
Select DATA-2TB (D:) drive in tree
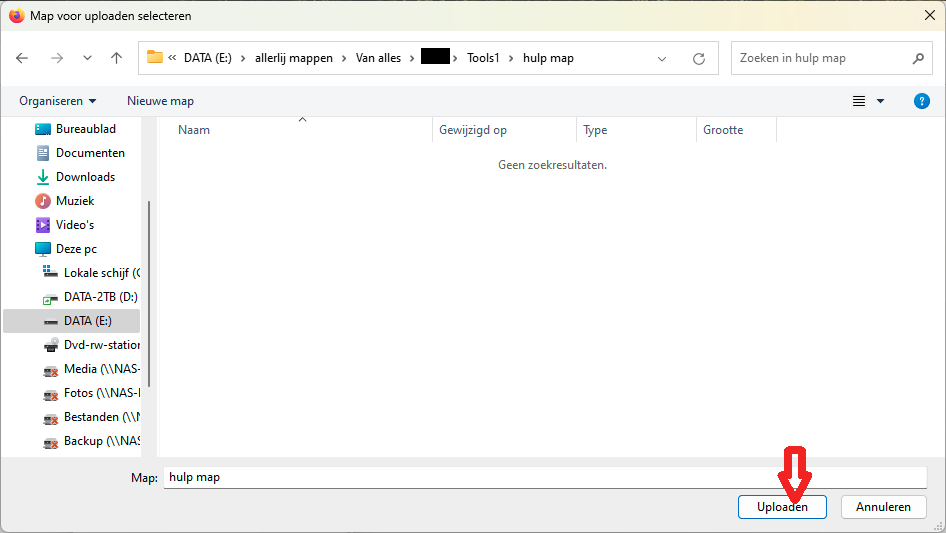[100, 297]
